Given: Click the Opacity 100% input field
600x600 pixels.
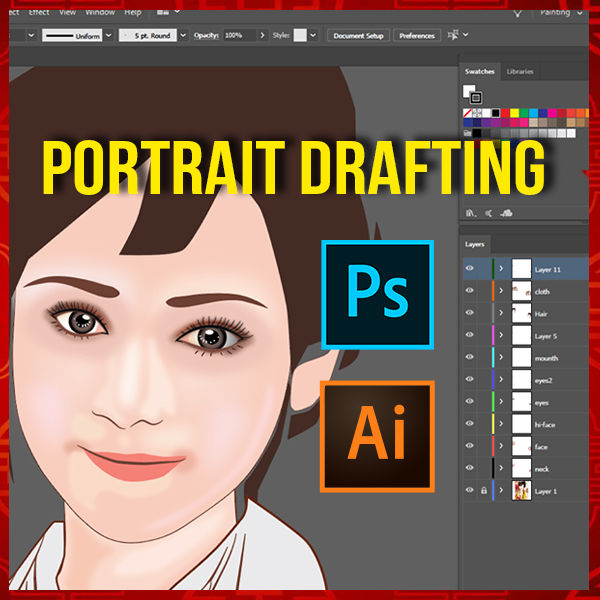Looking at the screenshot, I should coord(240,36).
